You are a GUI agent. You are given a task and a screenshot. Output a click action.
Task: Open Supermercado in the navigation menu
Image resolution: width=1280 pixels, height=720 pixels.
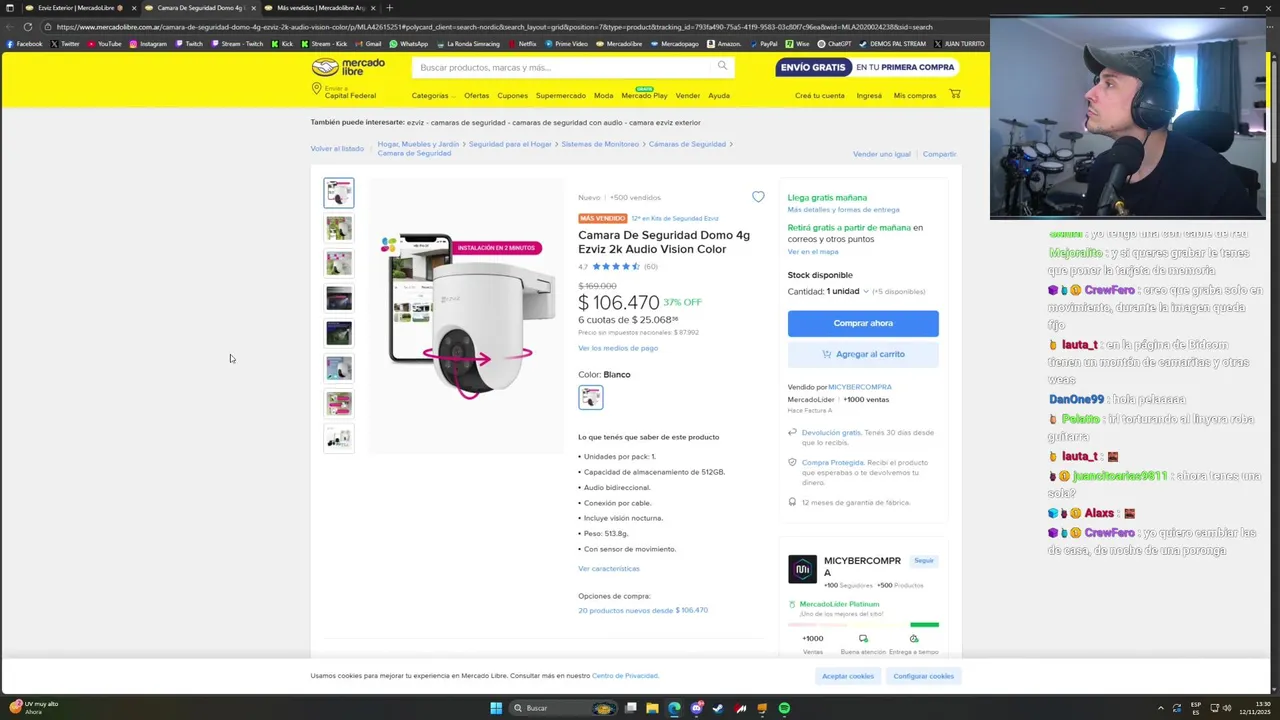point(560,95)
